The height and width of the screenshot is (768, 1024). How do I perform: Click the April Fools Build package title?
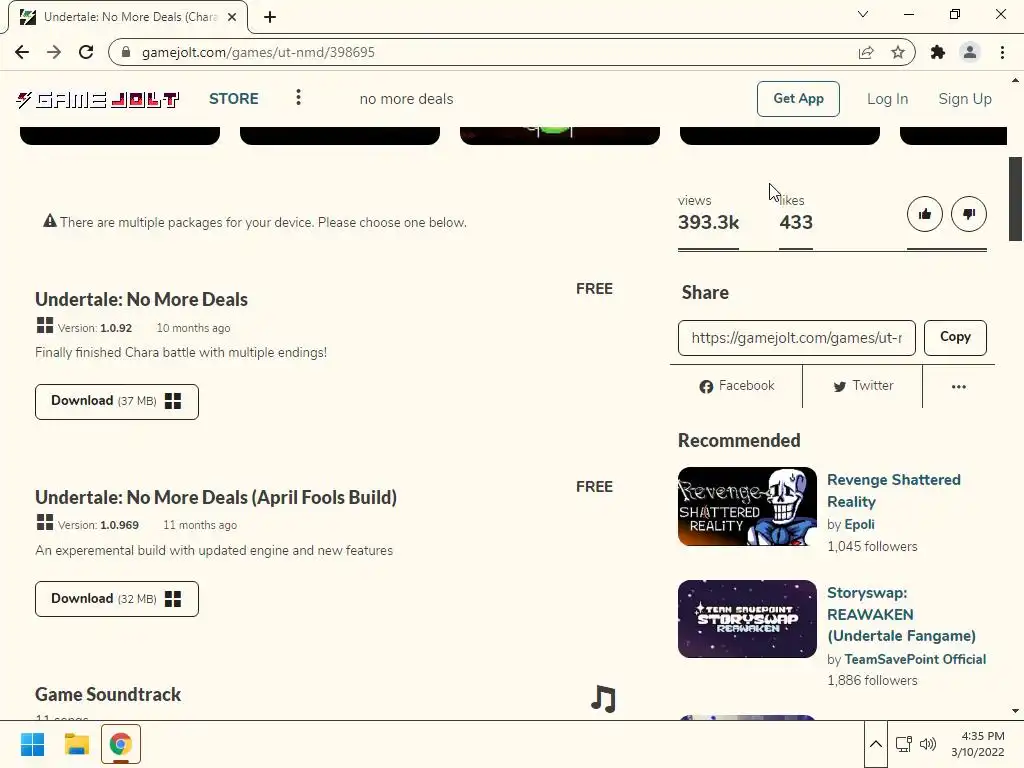(216, 497)
